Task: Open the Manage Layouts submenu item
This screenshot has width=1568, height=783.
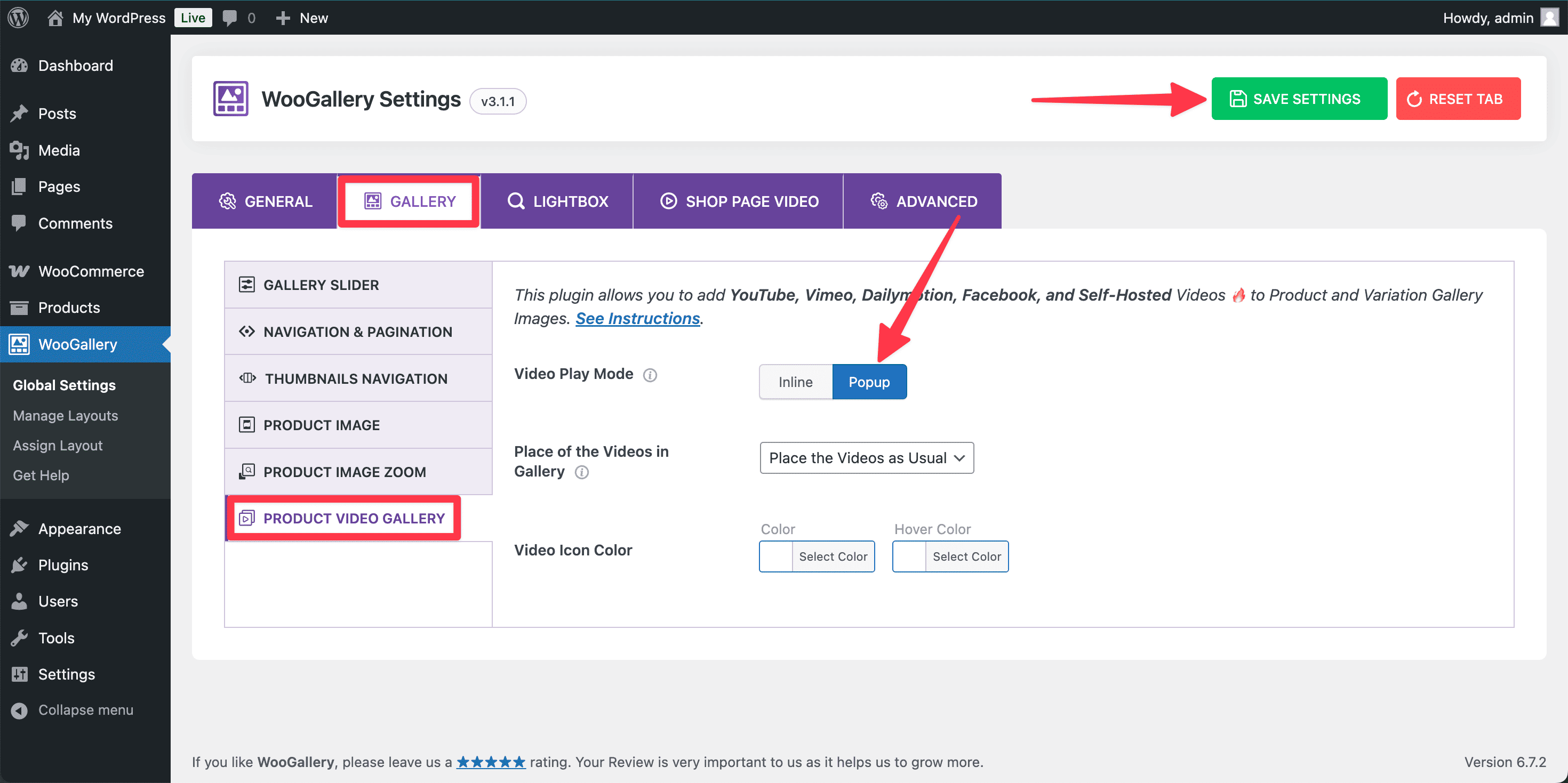Action: coord(65,416)
